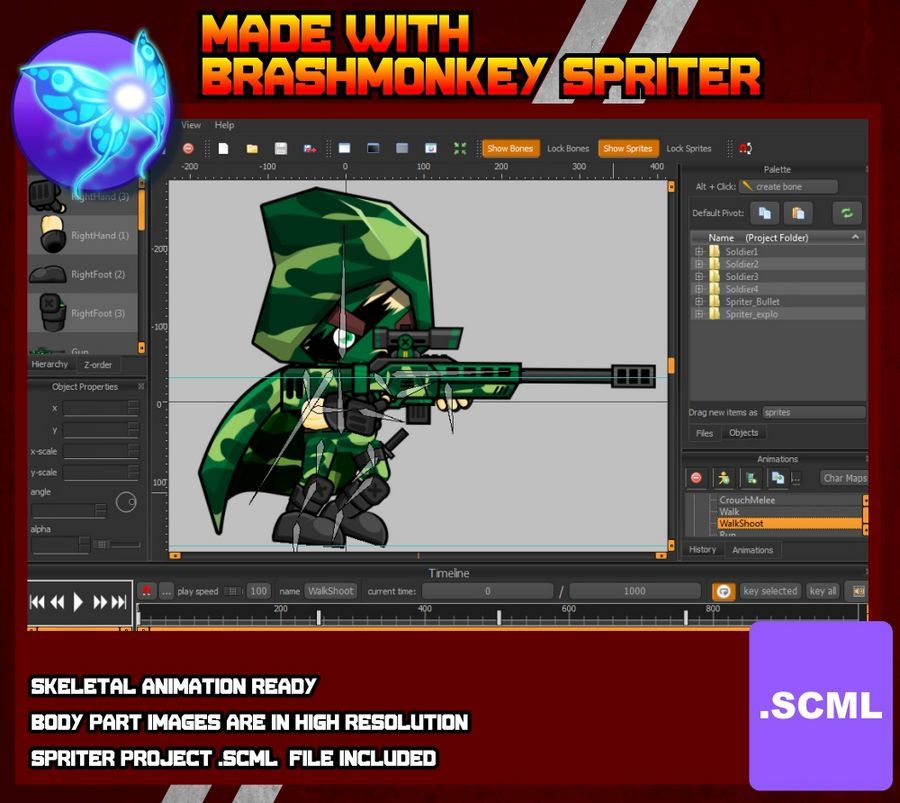Expand the Soldier1 folder

click(700, 252)
